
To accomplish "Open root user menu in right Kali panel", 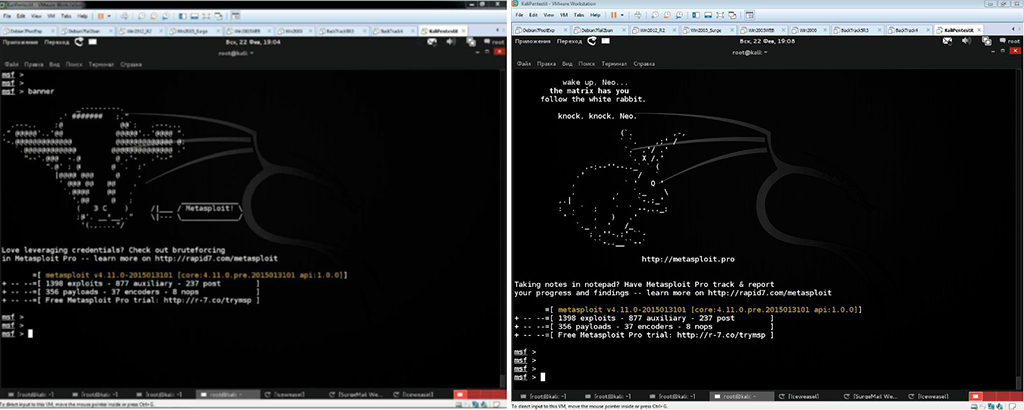I will point(1010,41).
